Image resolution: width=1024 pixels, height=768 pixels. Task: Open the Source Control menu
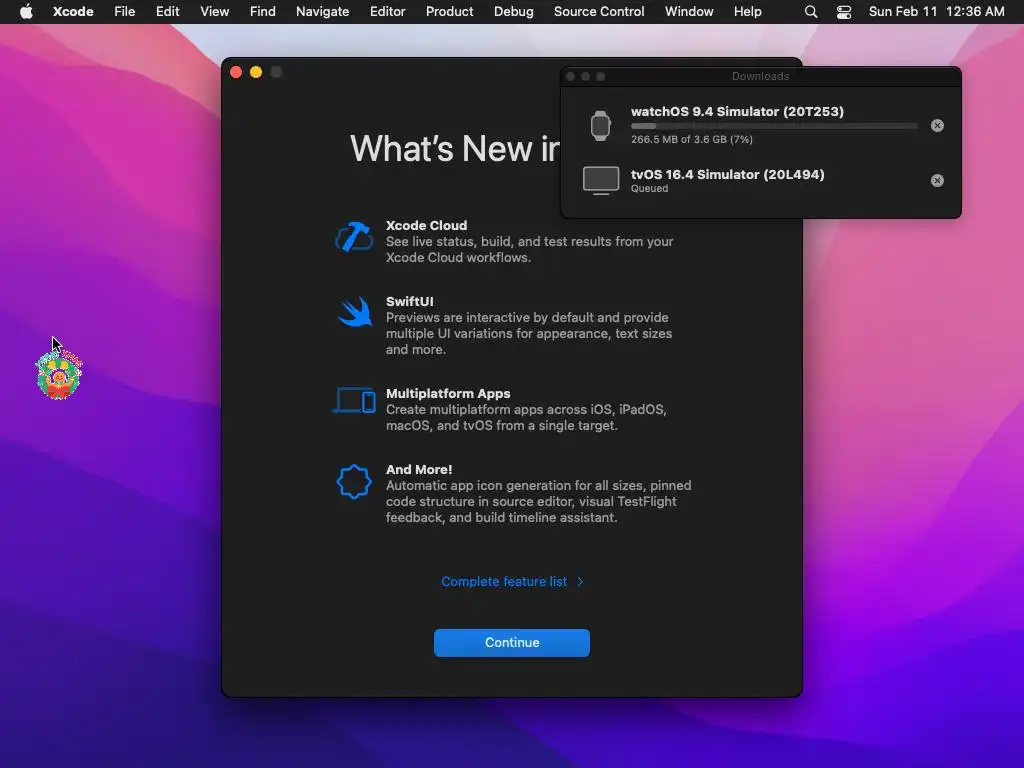599,12
